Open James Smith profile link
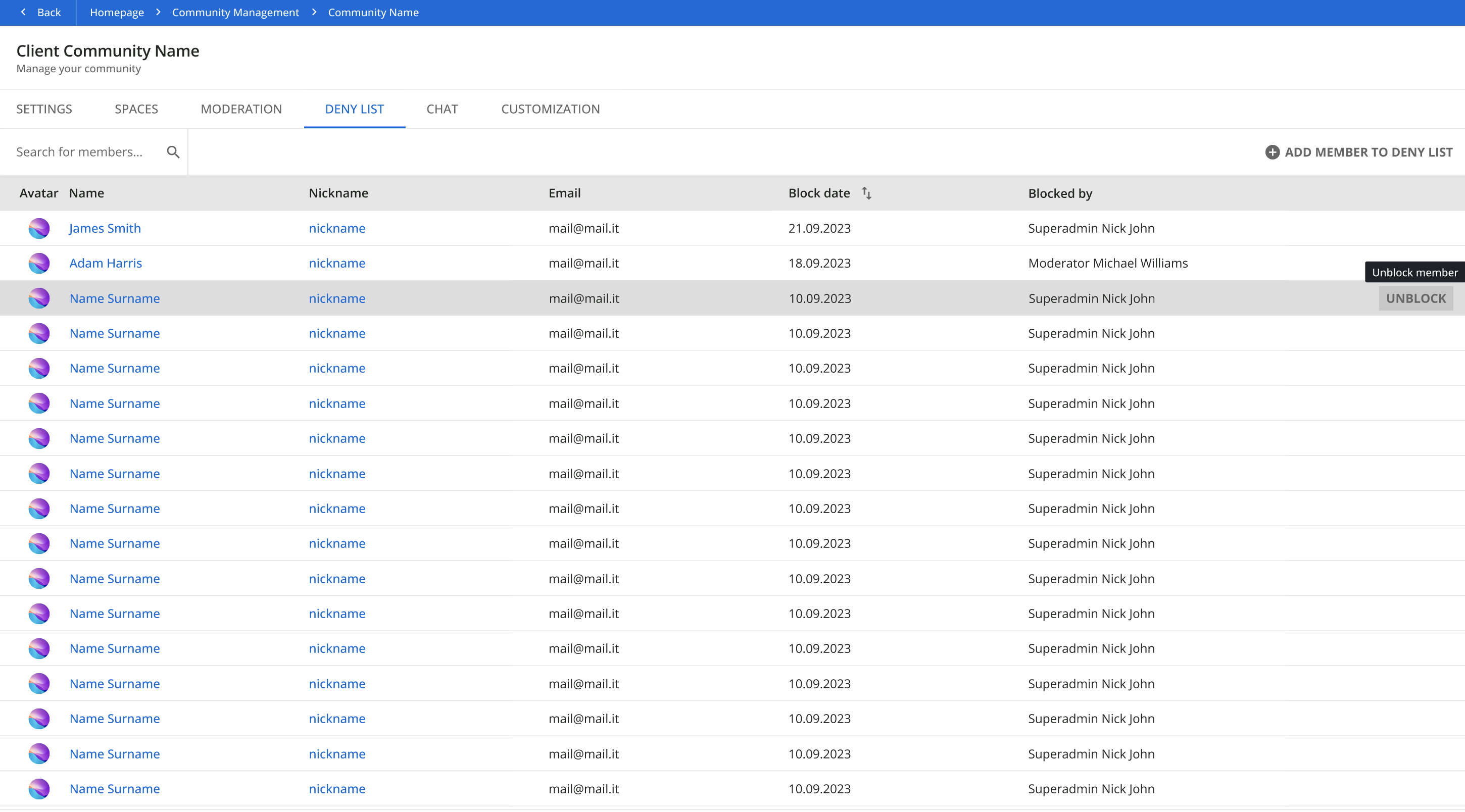 pos(105,228)
